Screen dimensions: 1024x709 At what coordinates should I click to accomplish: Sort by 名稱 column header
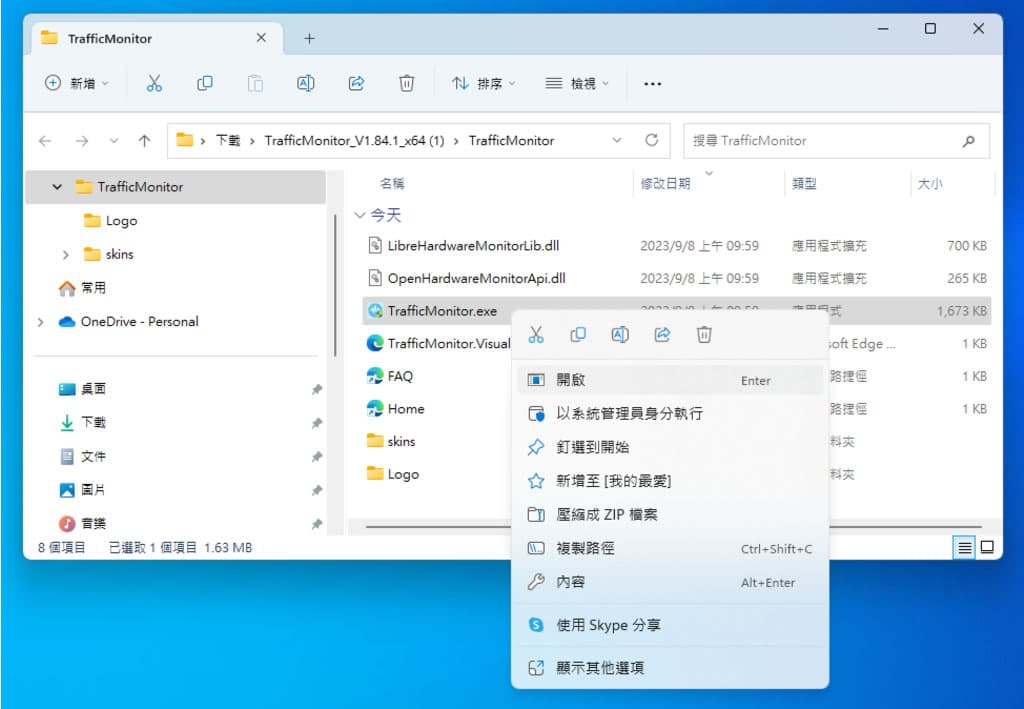click(392, 184)
